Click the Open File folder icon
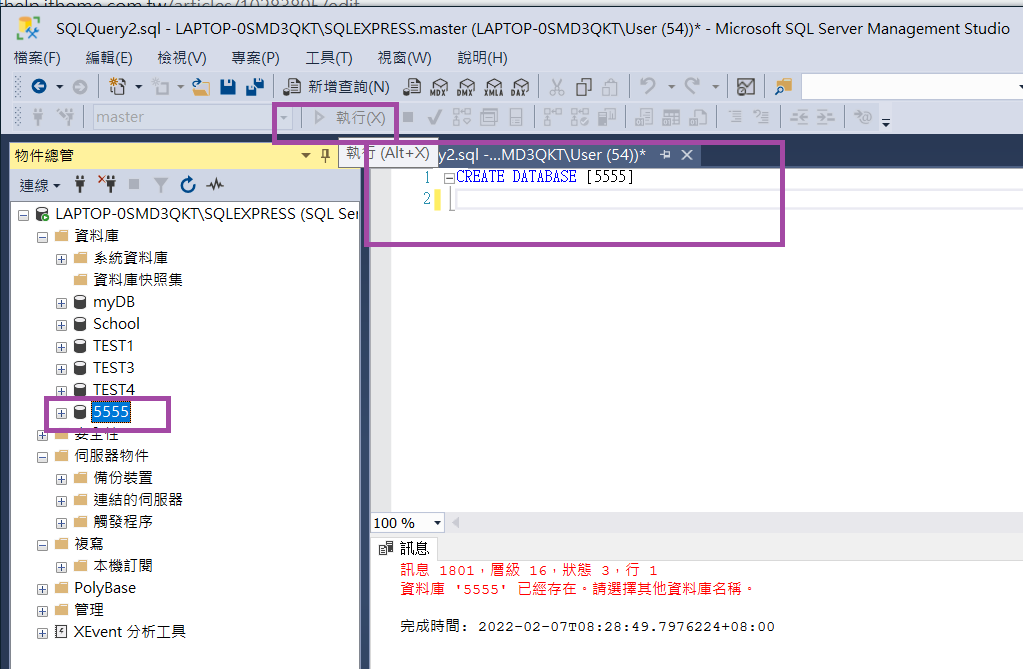1023x669 pixels. coord(201,87)
